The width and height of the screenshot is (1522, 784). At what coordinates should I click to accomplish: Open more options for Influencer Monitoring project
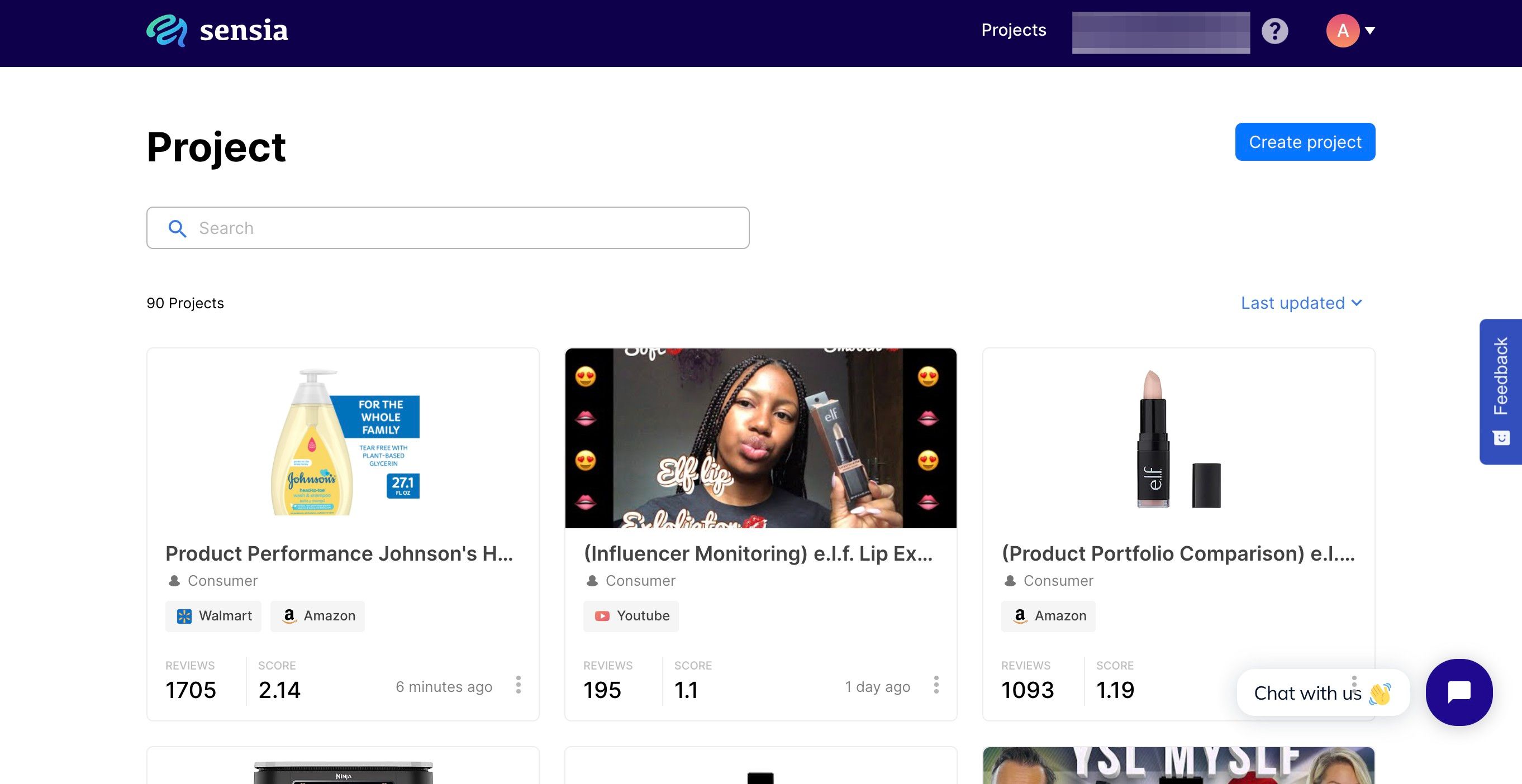936,685
